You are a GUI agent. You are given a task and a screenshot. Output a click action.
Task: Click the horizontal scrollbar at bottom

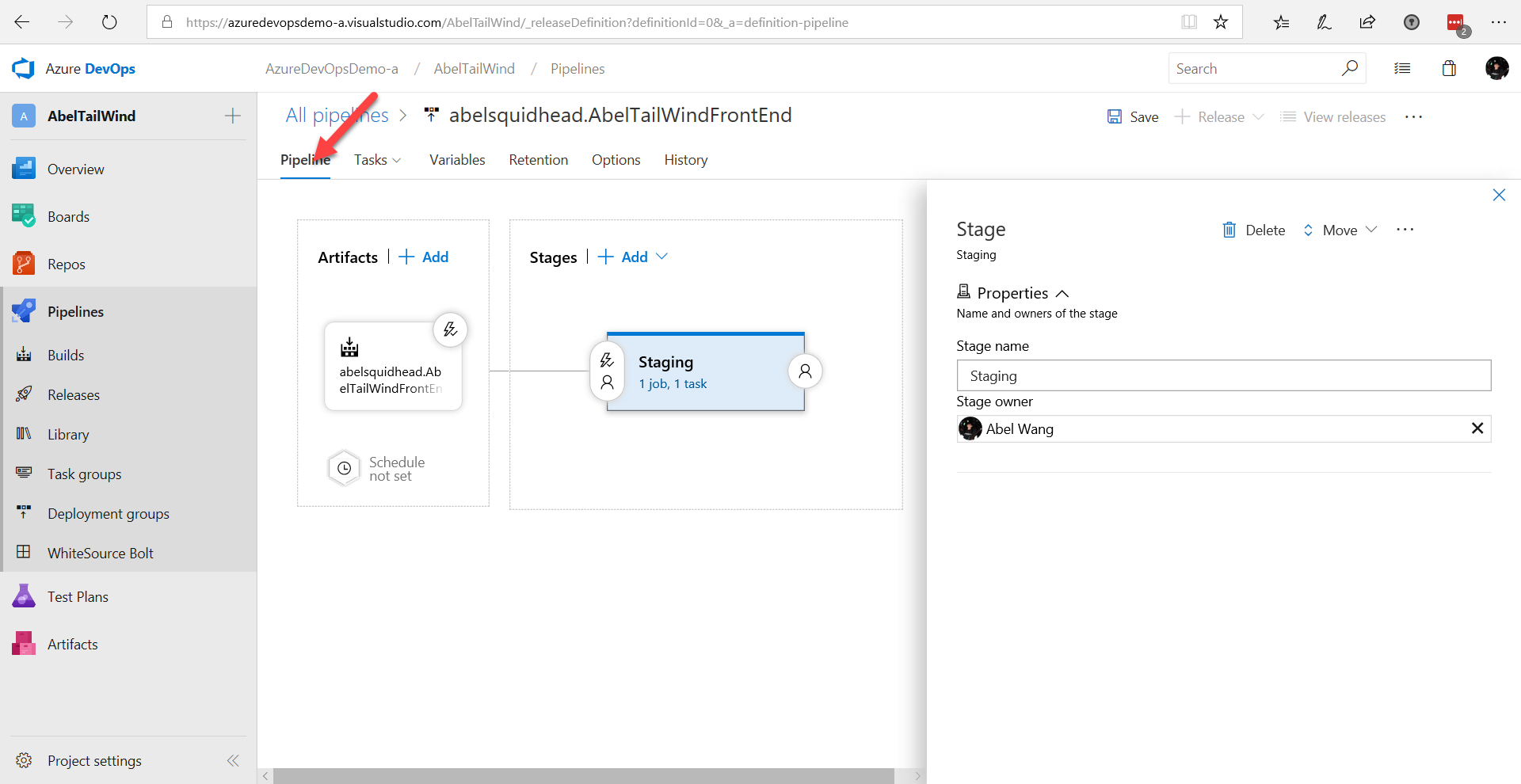(583, 776)
